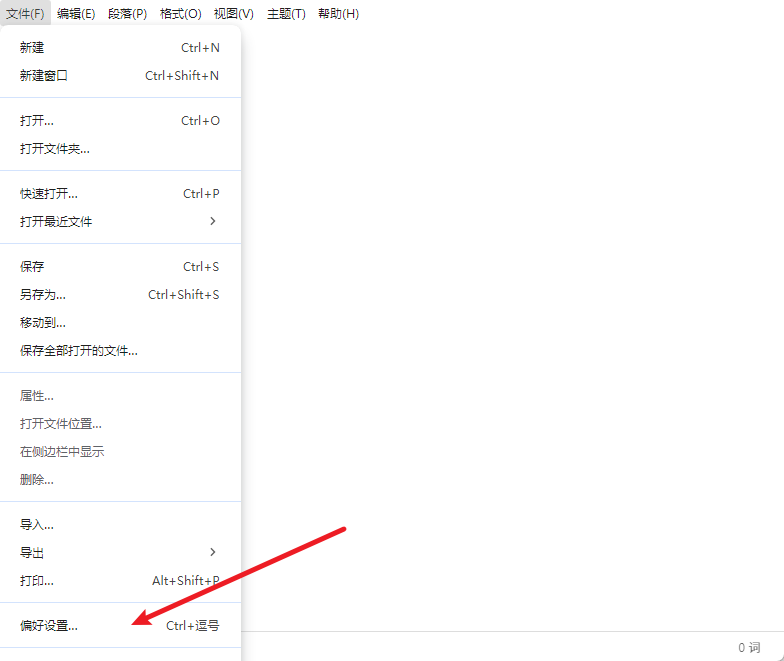Click the word count in status bar
784x661 pixels.
749,647
